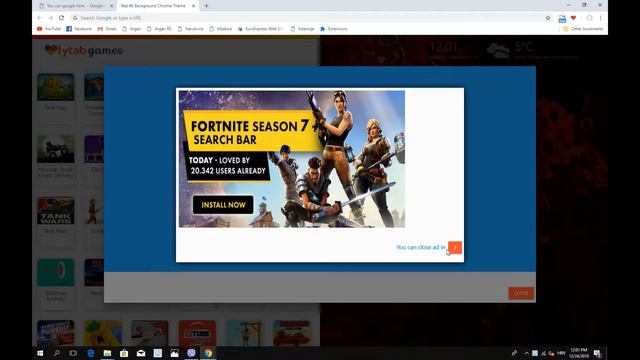Click the Fortnite Season 7 ad banner image

point(292,159)
